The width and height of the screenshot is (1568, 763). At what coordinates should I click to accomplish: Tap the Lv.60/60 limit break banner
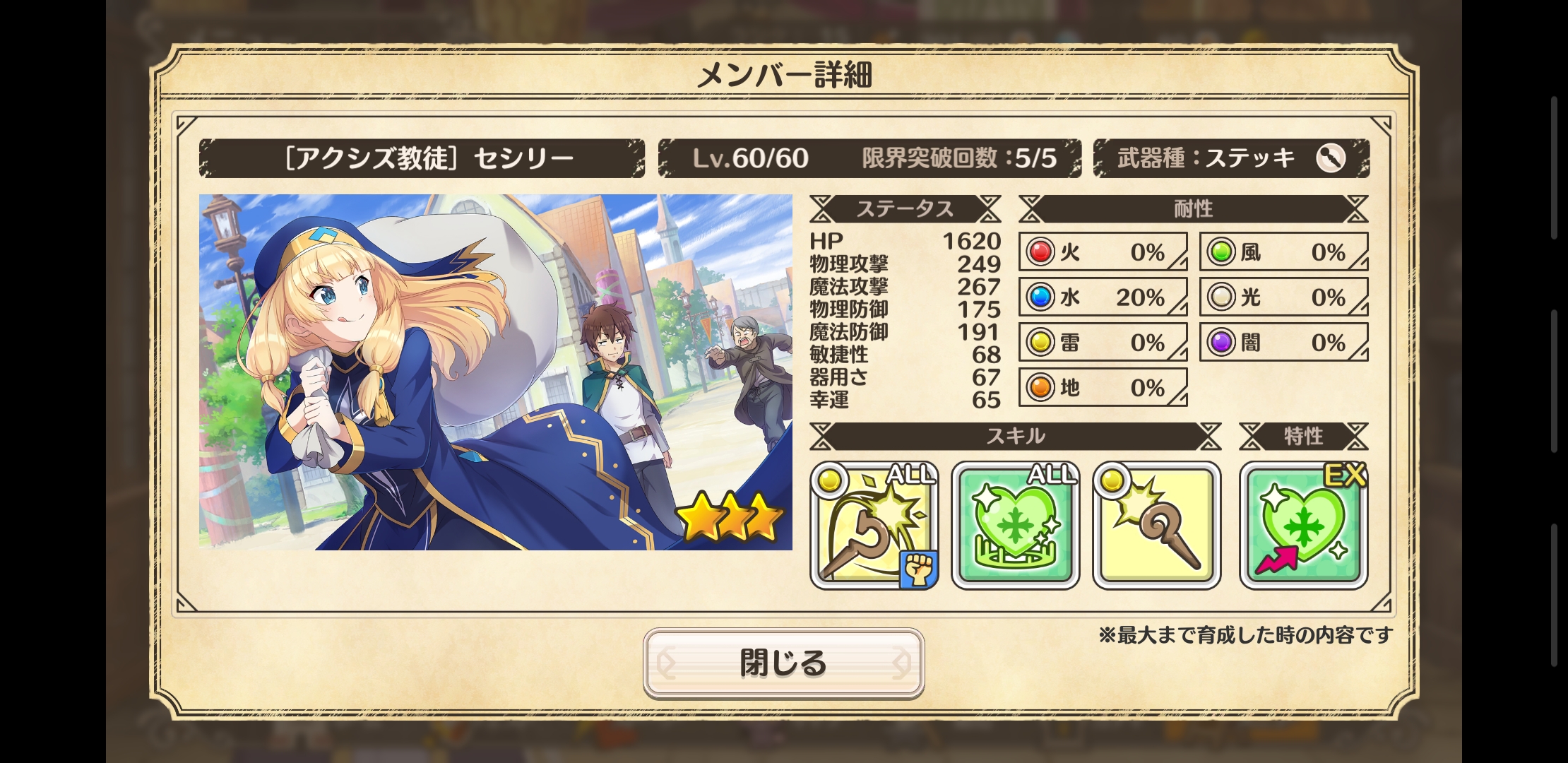869,158
